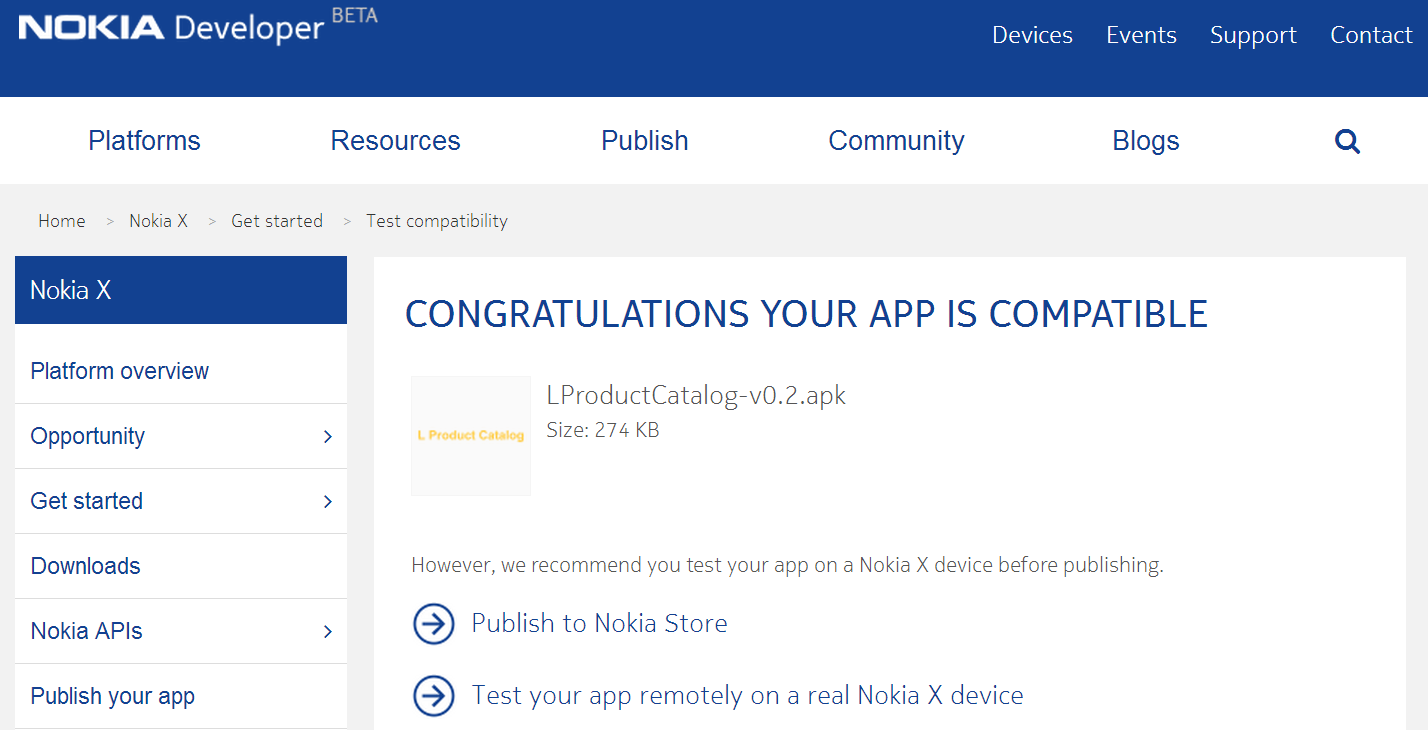This screenshot has width=1428, height=730.
Task: Open the Publish navigation menu
Action: (x=644, y=141)
